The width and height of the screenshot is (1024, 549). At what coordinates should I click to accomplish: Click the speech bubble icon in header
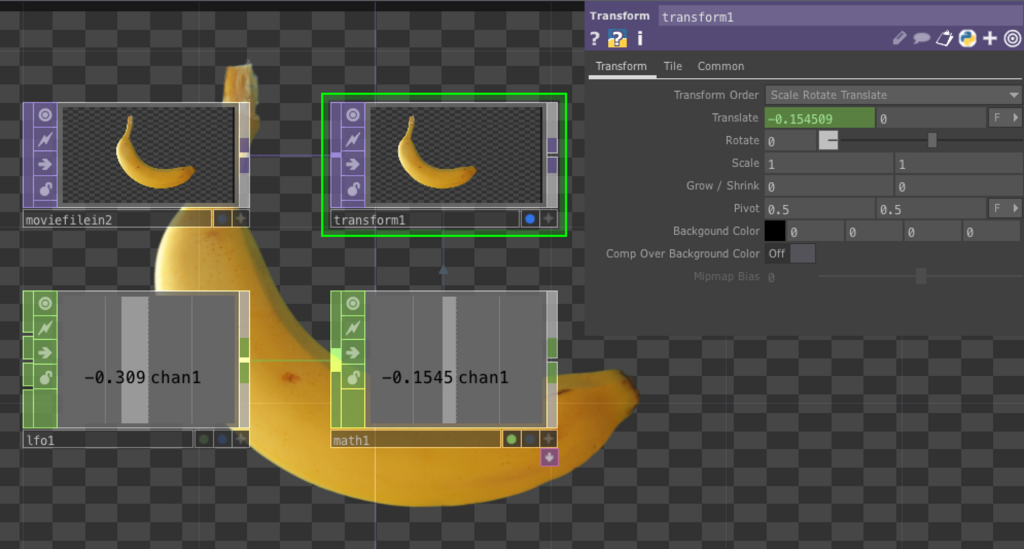pyautogui.click(x=921, y=39)
